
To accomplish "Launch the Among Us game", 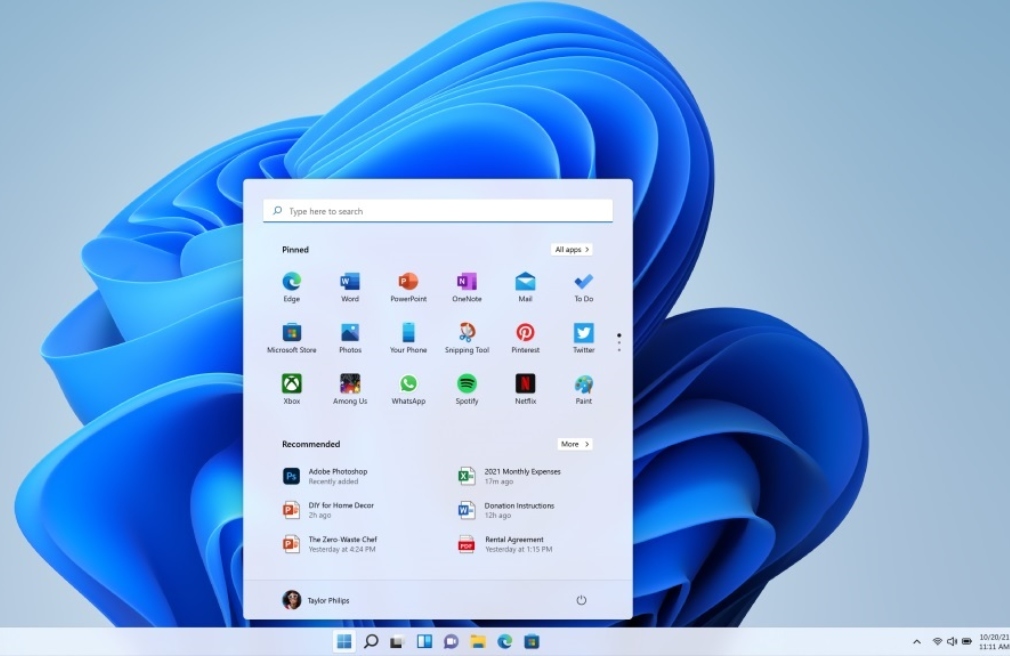I will [350, 389].
